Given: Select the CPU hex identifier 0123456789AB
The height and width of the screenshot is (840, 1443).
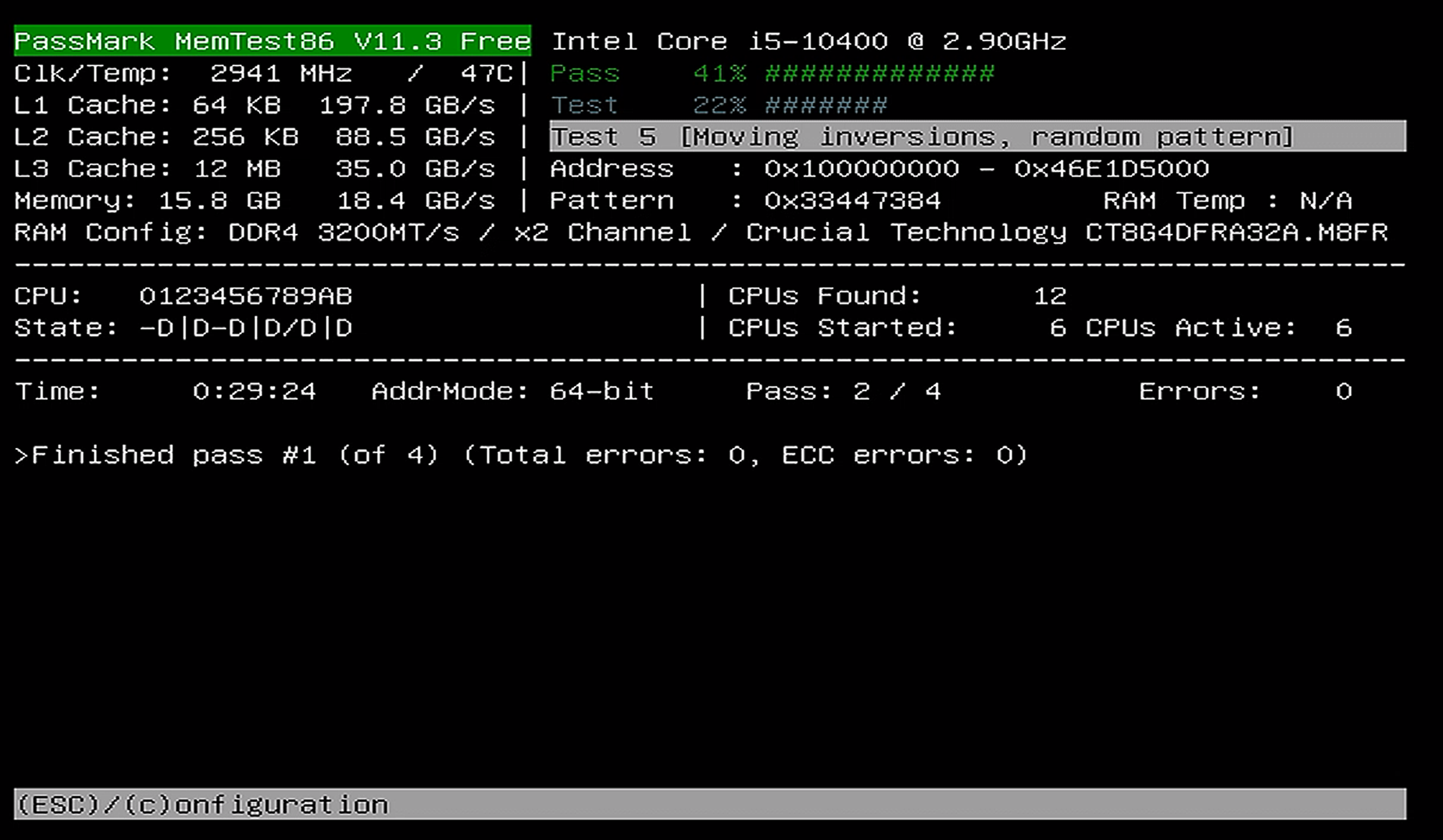Looking at the screenshot, I should pos(247,294).
